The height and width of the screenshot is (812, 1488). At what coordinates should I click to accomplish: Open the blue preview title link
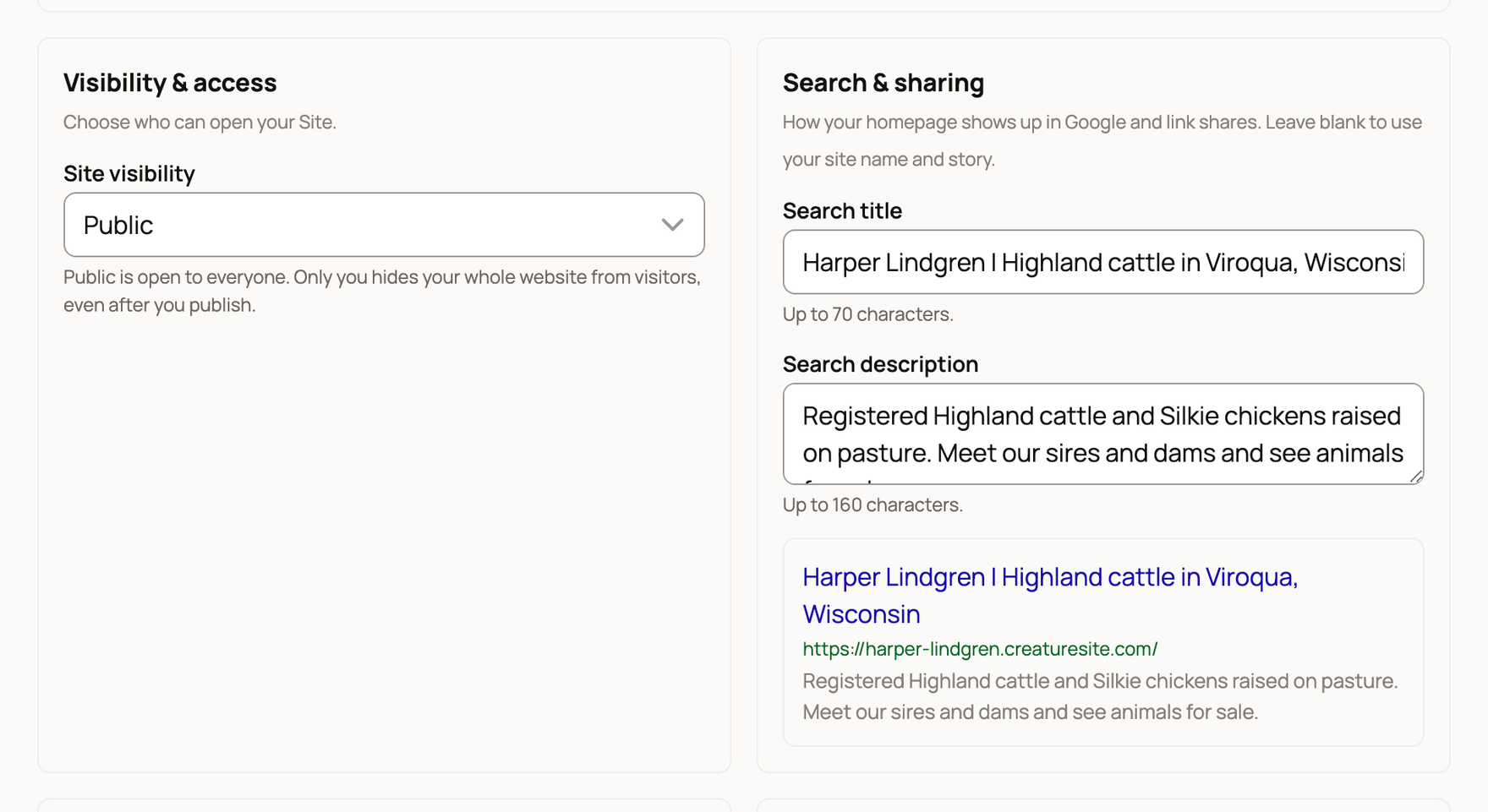point(1050,595)
